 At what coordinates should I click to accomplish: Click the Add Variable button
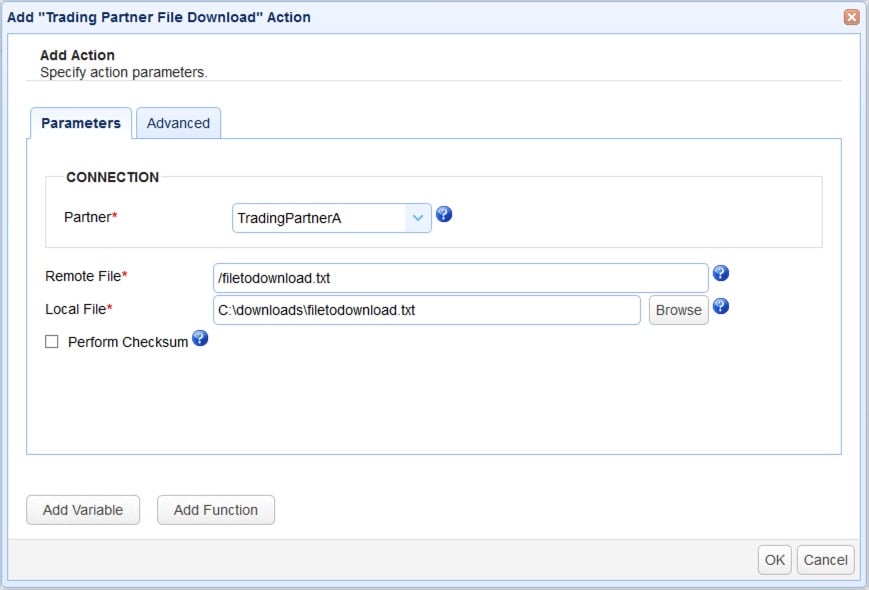[x=83, y=510]
